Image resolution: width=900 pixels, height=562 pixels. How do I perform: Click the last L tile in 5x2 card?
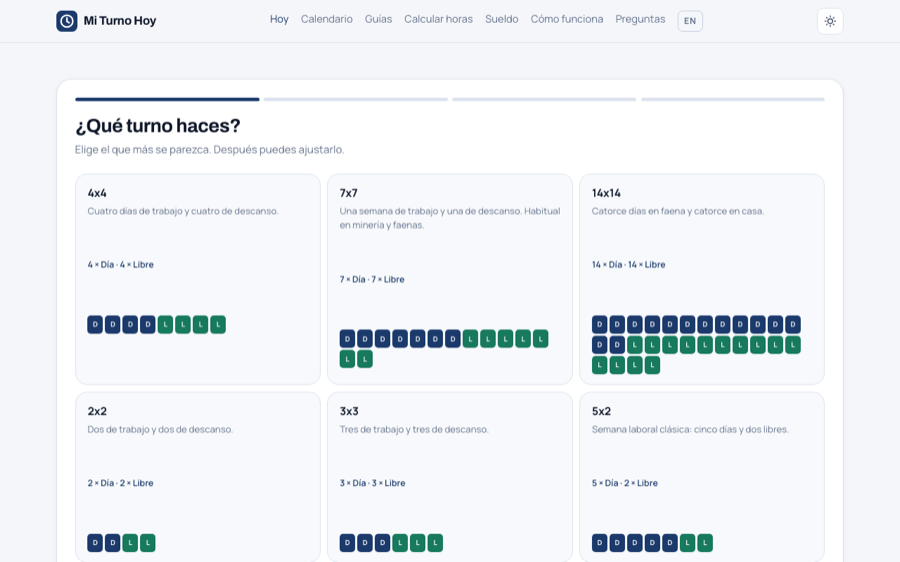[x=705, y=542]
